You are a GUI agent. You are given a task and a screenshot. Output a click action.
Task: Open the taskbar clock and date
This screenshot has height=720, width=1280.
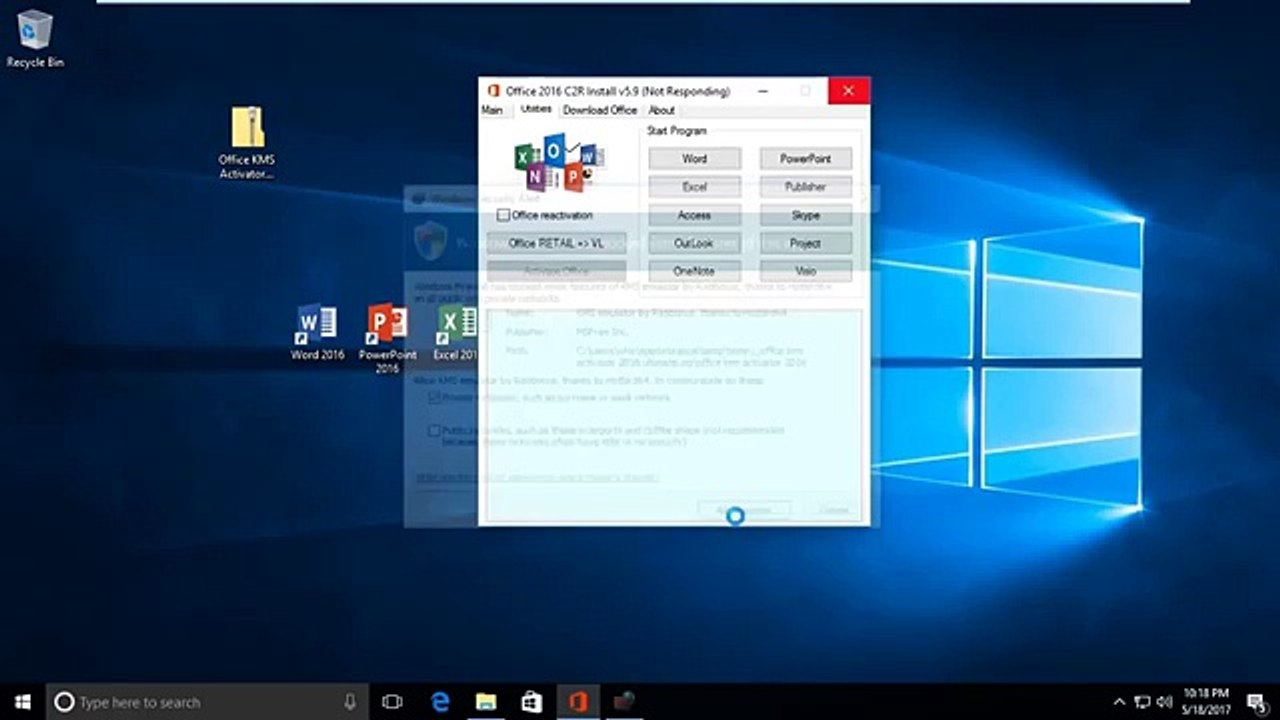point(1206,702)
